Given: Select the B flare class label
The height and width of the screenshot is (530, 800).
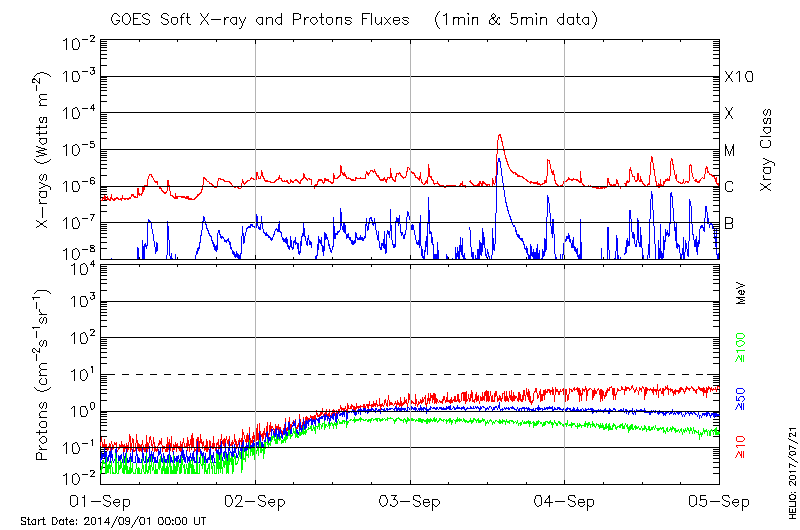Looking at the screenshot, I should click(729, 223).
